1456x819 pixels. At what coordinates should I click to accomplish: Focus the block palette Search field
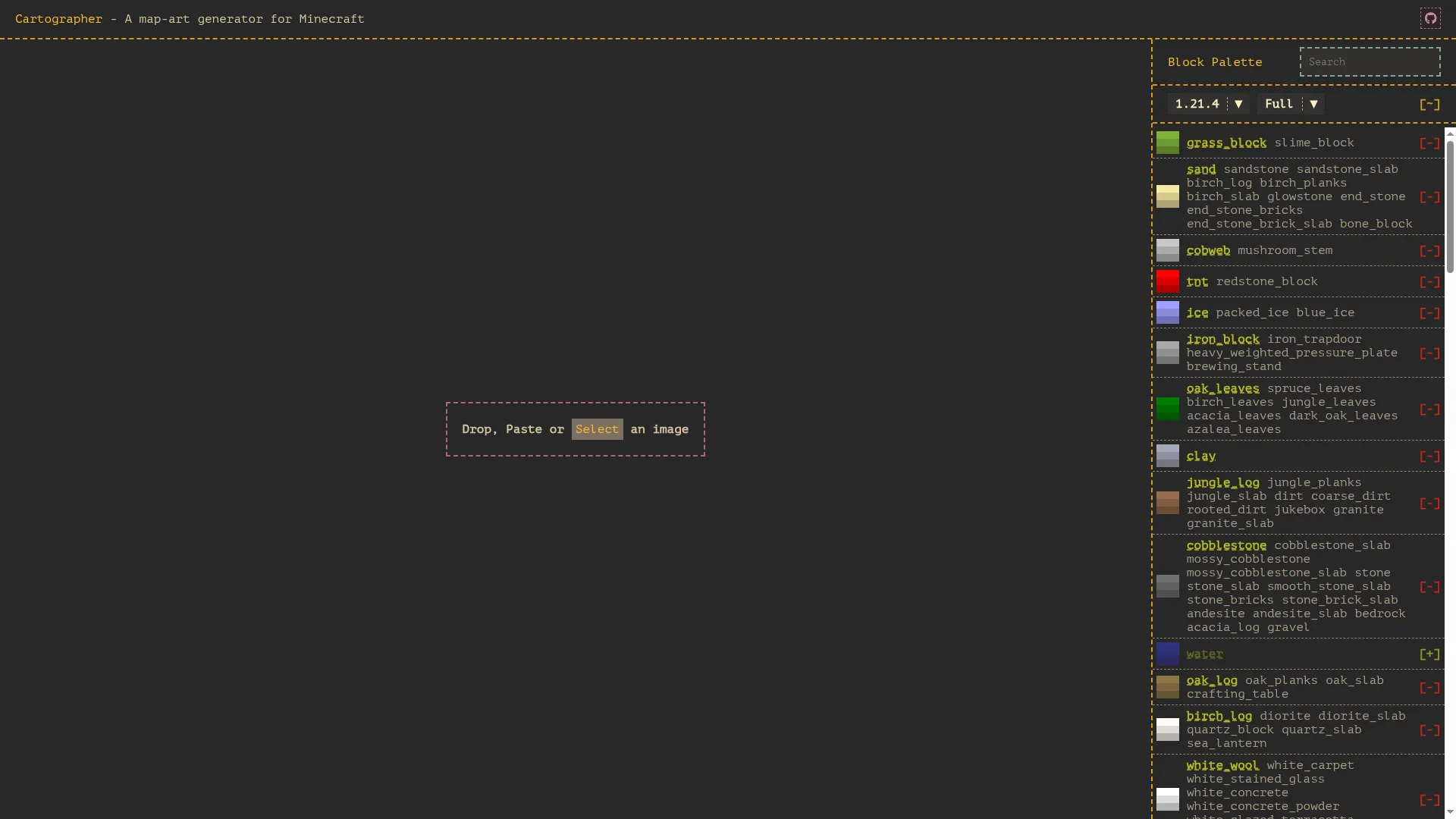coord(1370,62)
